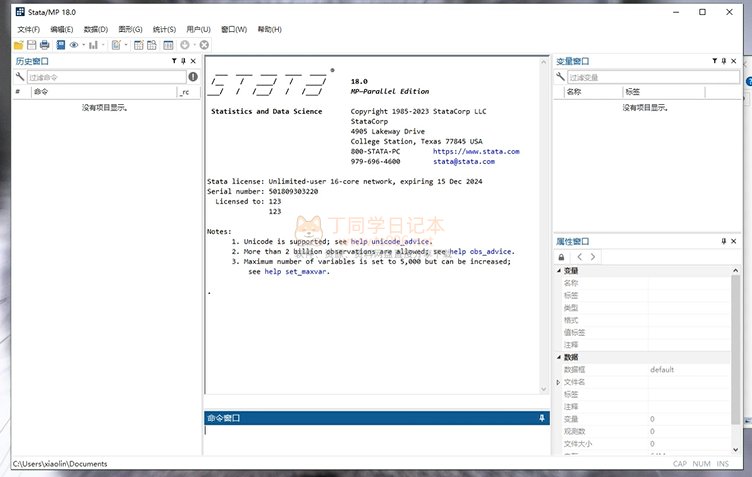Open the 统计(S) menu
Image resolution: width=752 pixels, height=477 pixels.
coord(165,29)
